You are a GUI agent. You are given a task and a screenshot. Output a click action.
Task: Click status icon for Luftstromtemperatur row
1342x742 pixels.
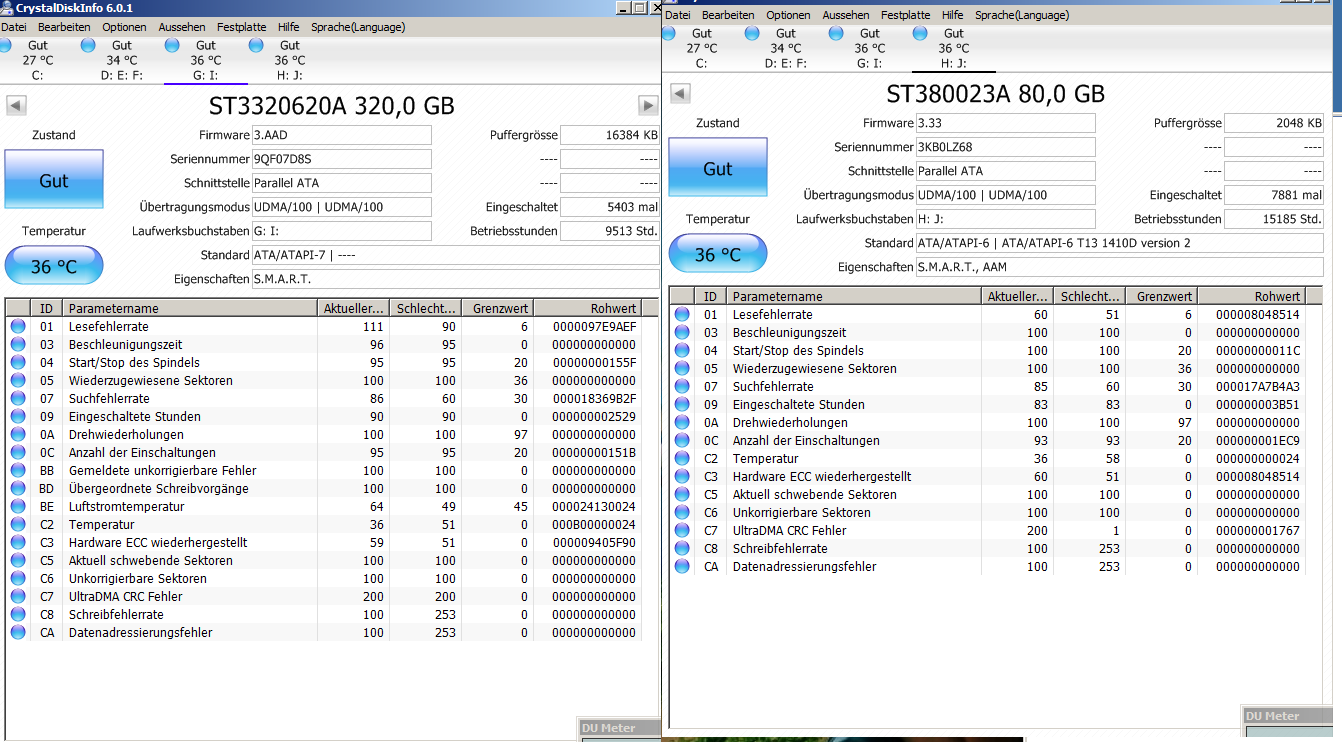point(18,506)
